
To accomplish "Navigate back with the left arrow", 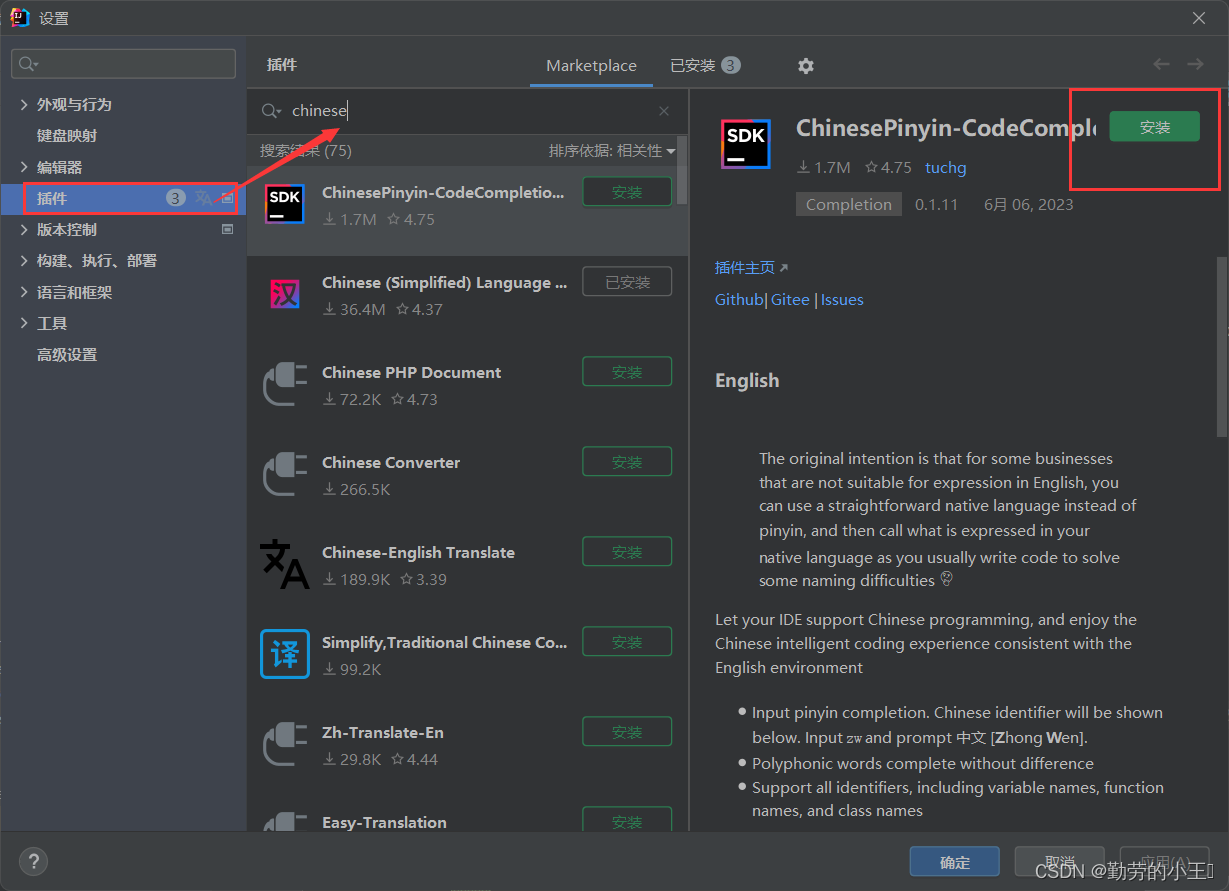I will click(1161, 64).
